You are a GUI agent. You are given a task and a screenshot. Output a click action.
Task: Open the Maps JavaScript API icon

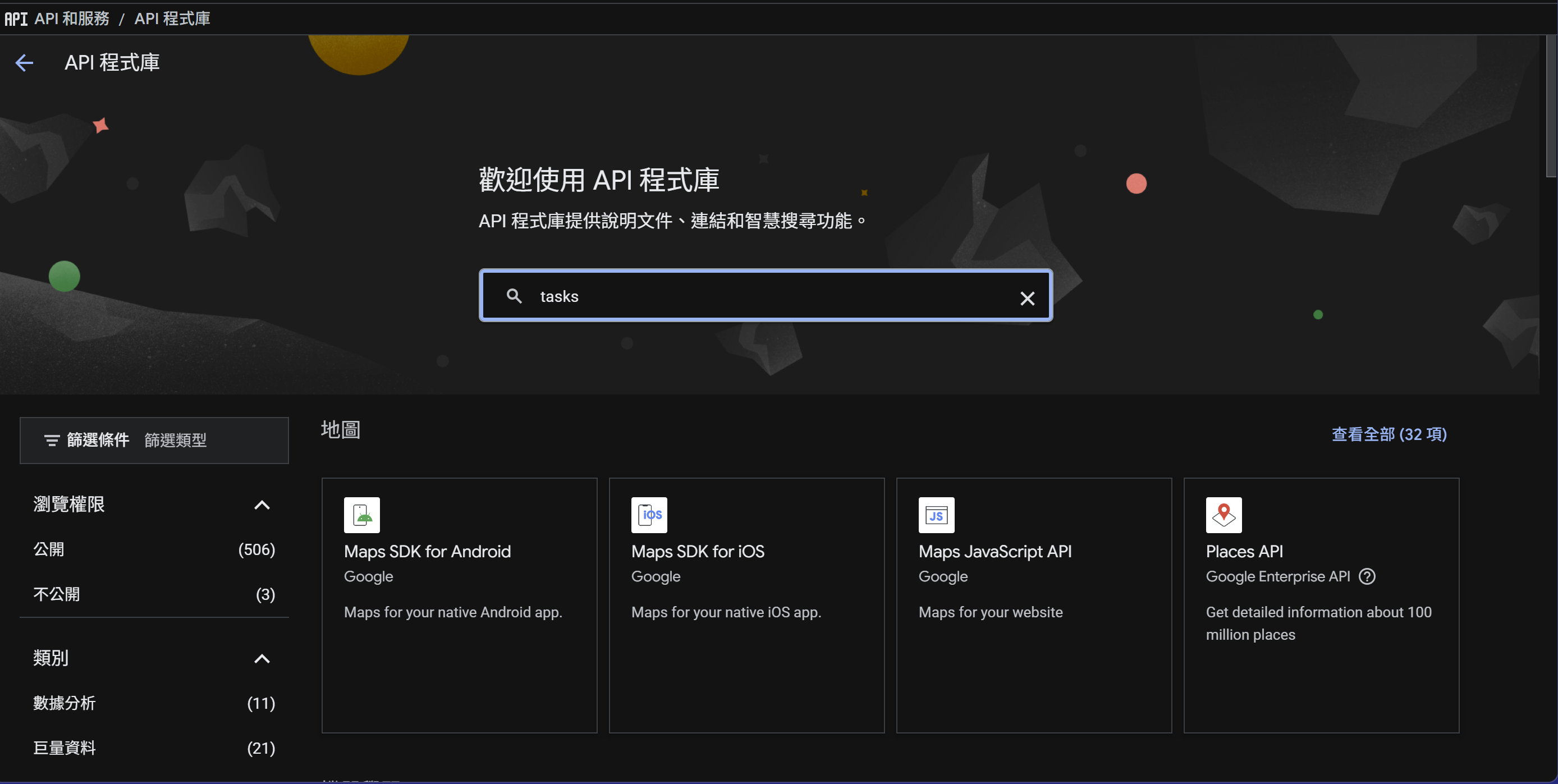936,515
